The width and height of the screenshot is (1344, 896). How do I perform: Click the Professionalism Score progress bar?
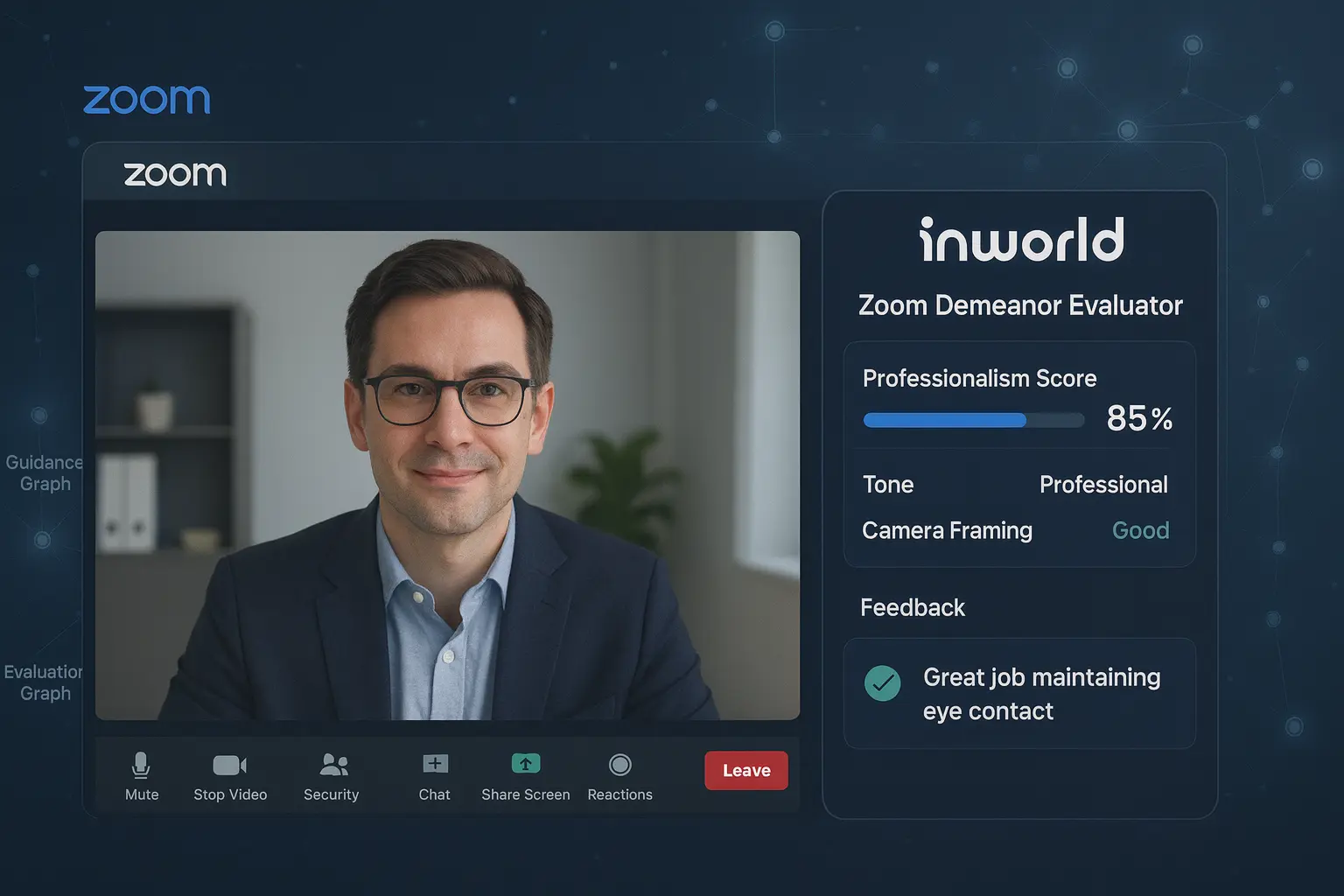973,420
